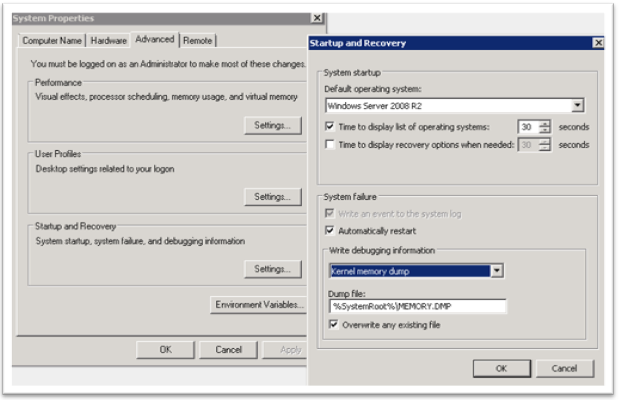The width and height of the screenshot is (620, 400).
Task: Click OK in System Properties window
Action: 165,350
